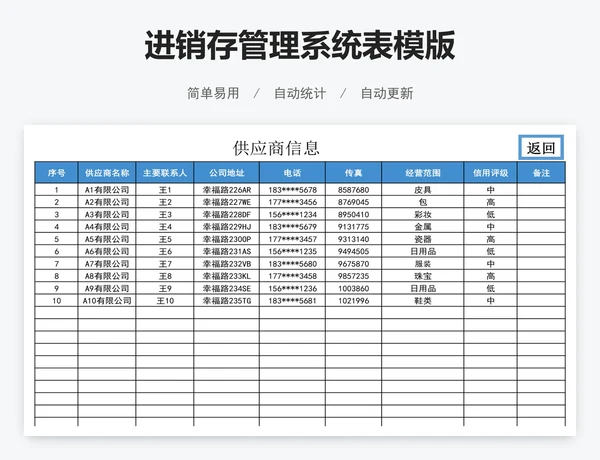Screen dimensions: 600x460
Task: Click fax cell 1003860
Action: (x=353, y=288)
